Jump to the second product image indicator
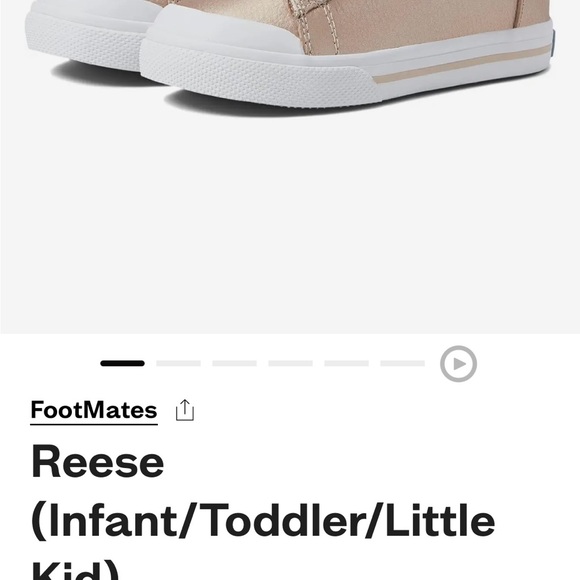Image resolution: width=580 pixels, height=580 pixels. click(178, 363)
